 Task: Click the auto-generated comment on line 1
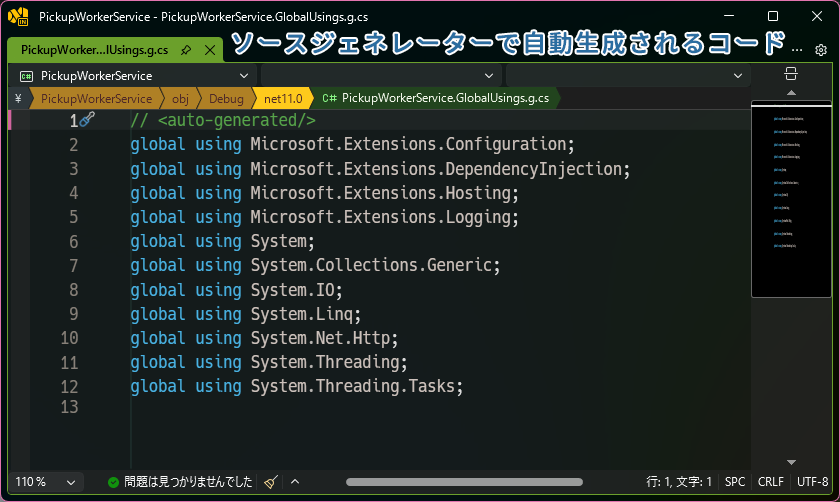223,121
